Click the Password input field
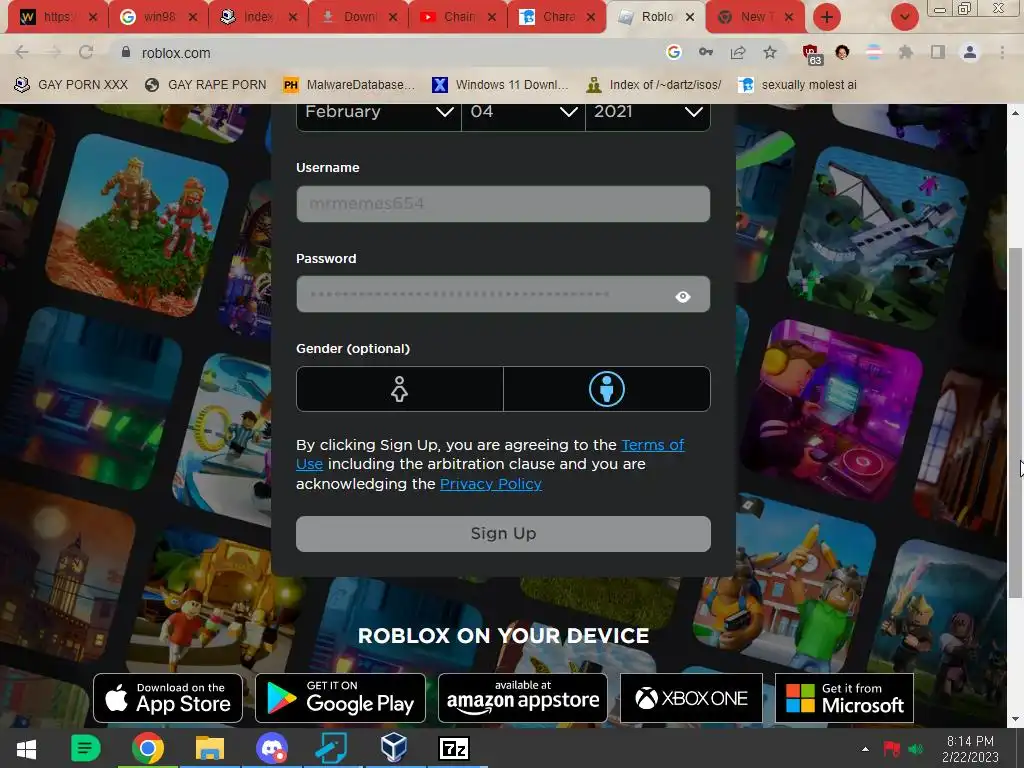Image resolution: width=1024 pixels, height=768 pixels. [x=503, y=294]
